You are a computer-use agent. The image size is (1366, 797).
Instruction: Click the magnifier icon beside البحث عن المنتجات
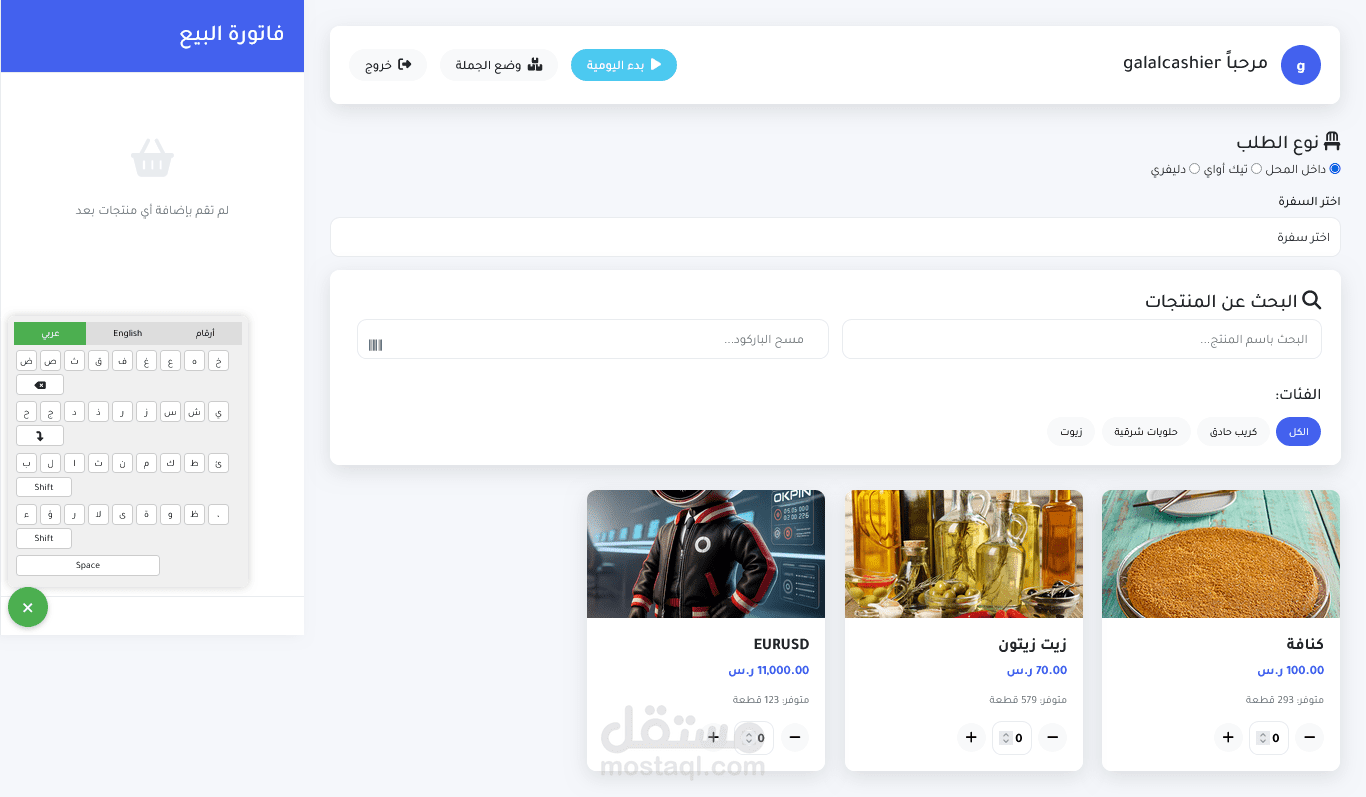pos(1311,300)
